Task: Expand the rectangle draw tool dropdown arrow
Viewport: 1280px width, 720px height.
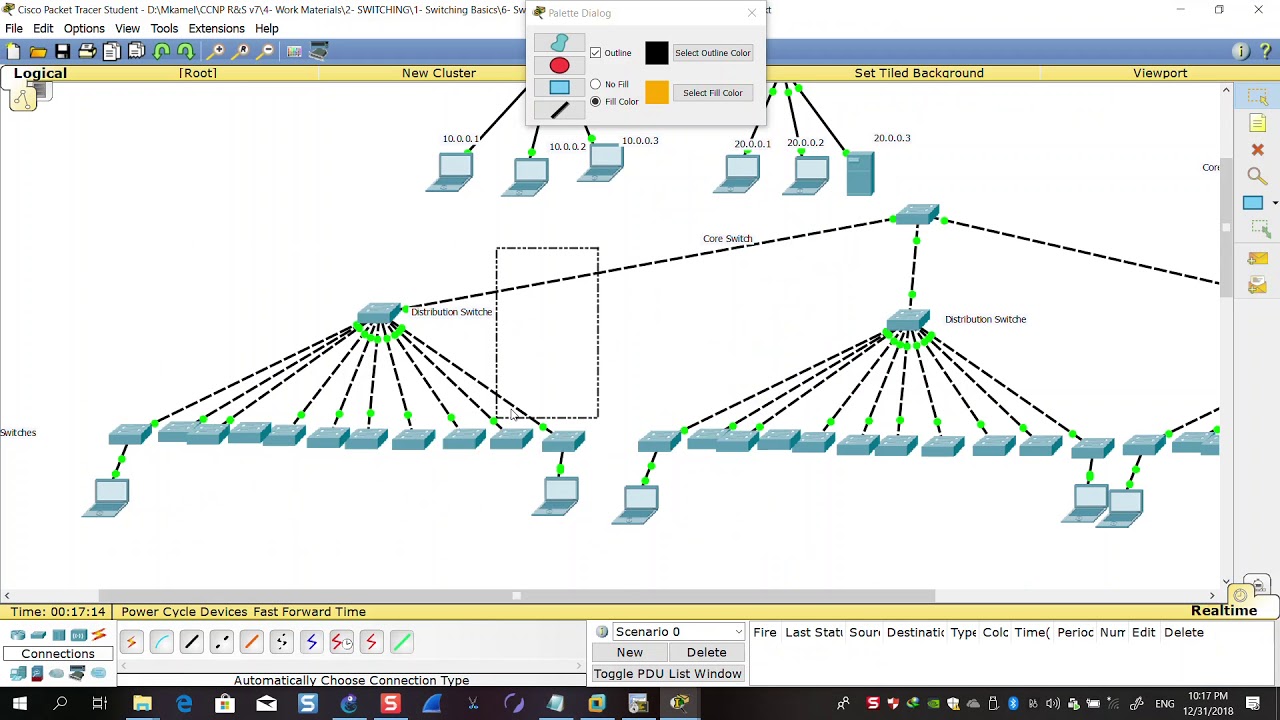Action: [x=1275, y=203]
